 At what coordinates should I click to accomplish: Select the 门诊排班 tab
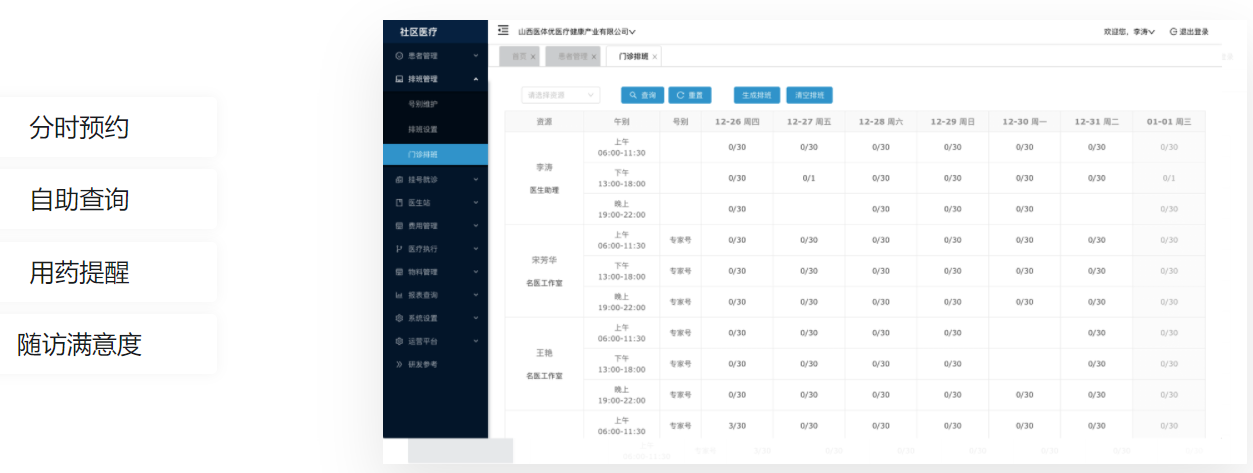(633, 57)
